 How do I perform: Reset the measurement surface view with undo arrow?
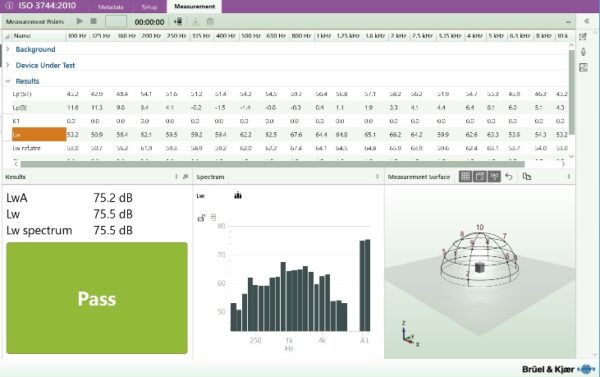(x=509, y=176)
